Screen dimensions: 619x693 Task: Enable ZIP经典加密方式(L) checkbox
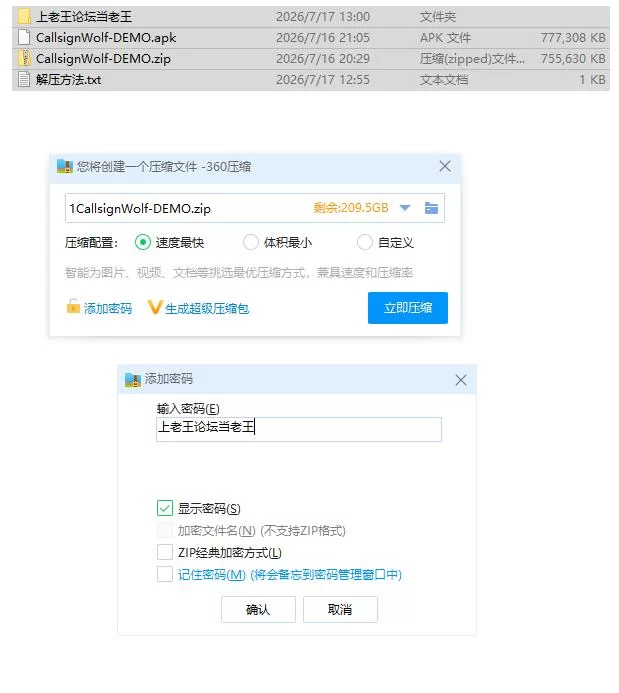coord(165,552)
